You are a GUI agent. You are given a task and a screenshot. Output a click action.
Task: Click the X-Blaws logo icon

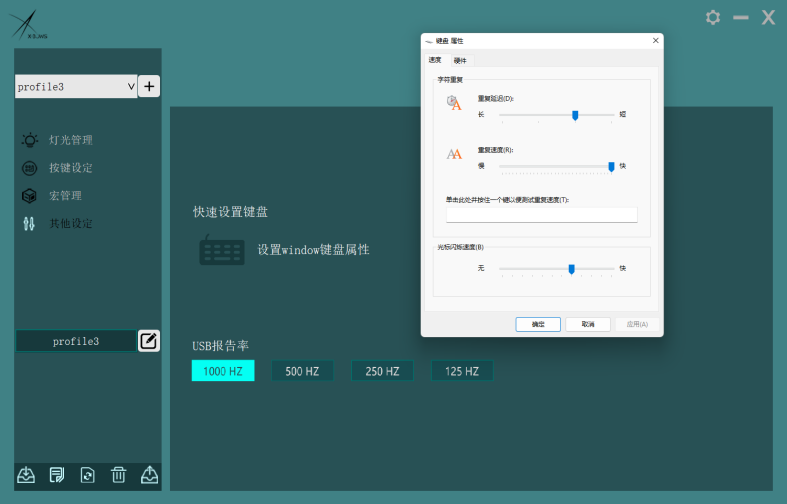(x=28, y=25)
